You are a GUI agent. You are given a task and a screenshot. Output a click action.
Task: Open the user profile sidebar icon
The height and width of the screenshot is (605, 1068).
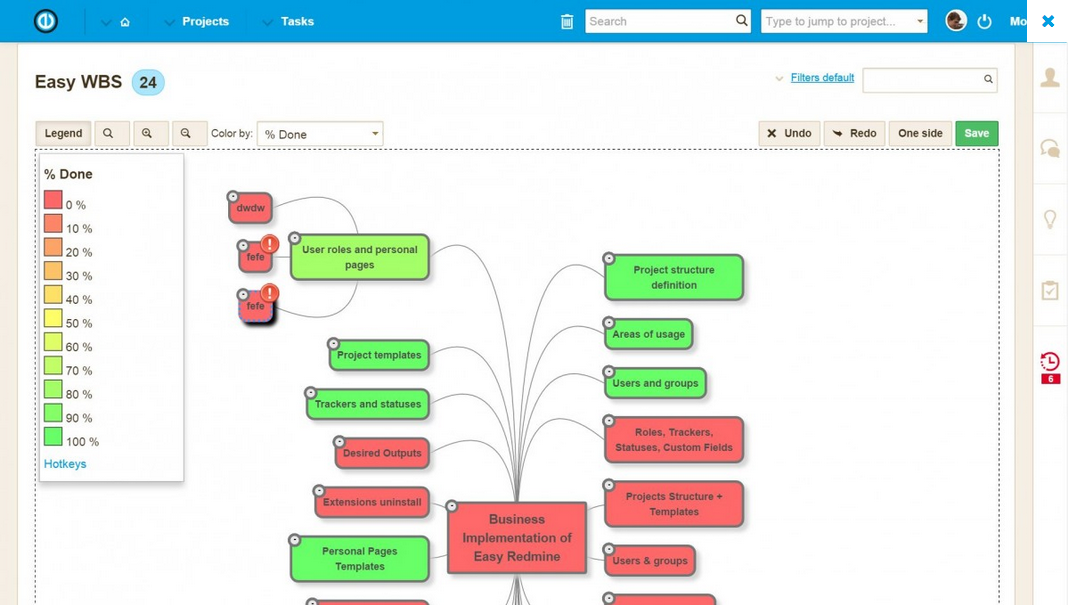[x=1050, y=77]
